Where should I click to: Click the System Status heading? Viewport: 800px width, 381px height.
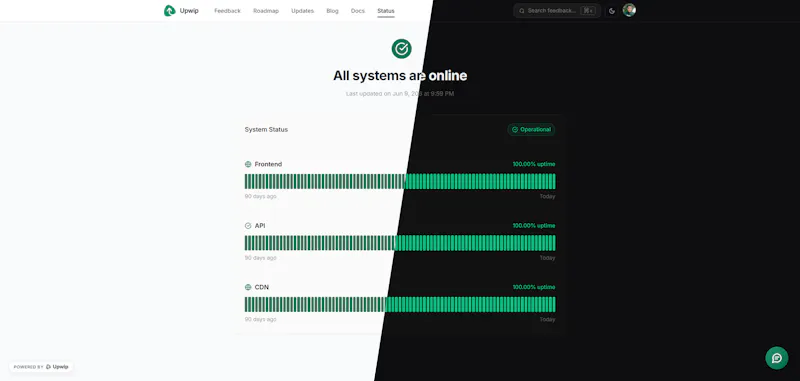click(x=266, y=130)
